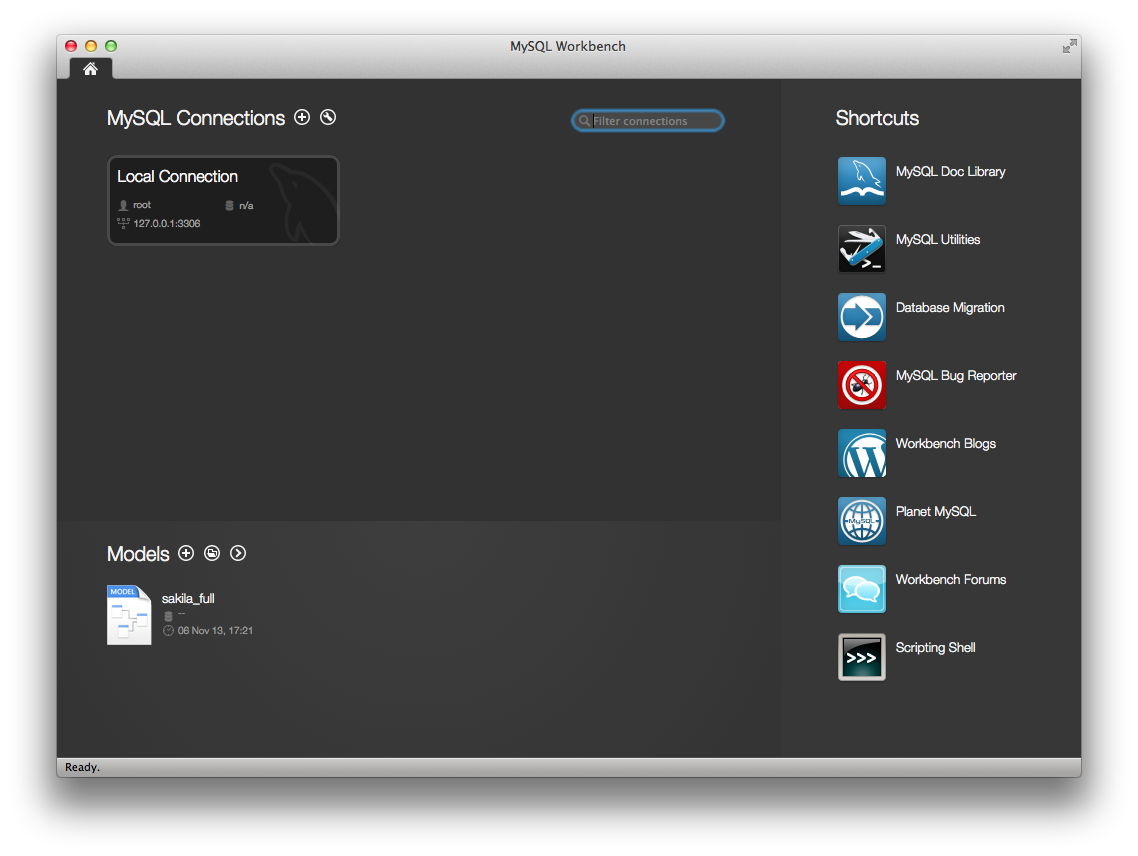Click the window resize icon in title bar
1138x856 pixels.
1068,46
